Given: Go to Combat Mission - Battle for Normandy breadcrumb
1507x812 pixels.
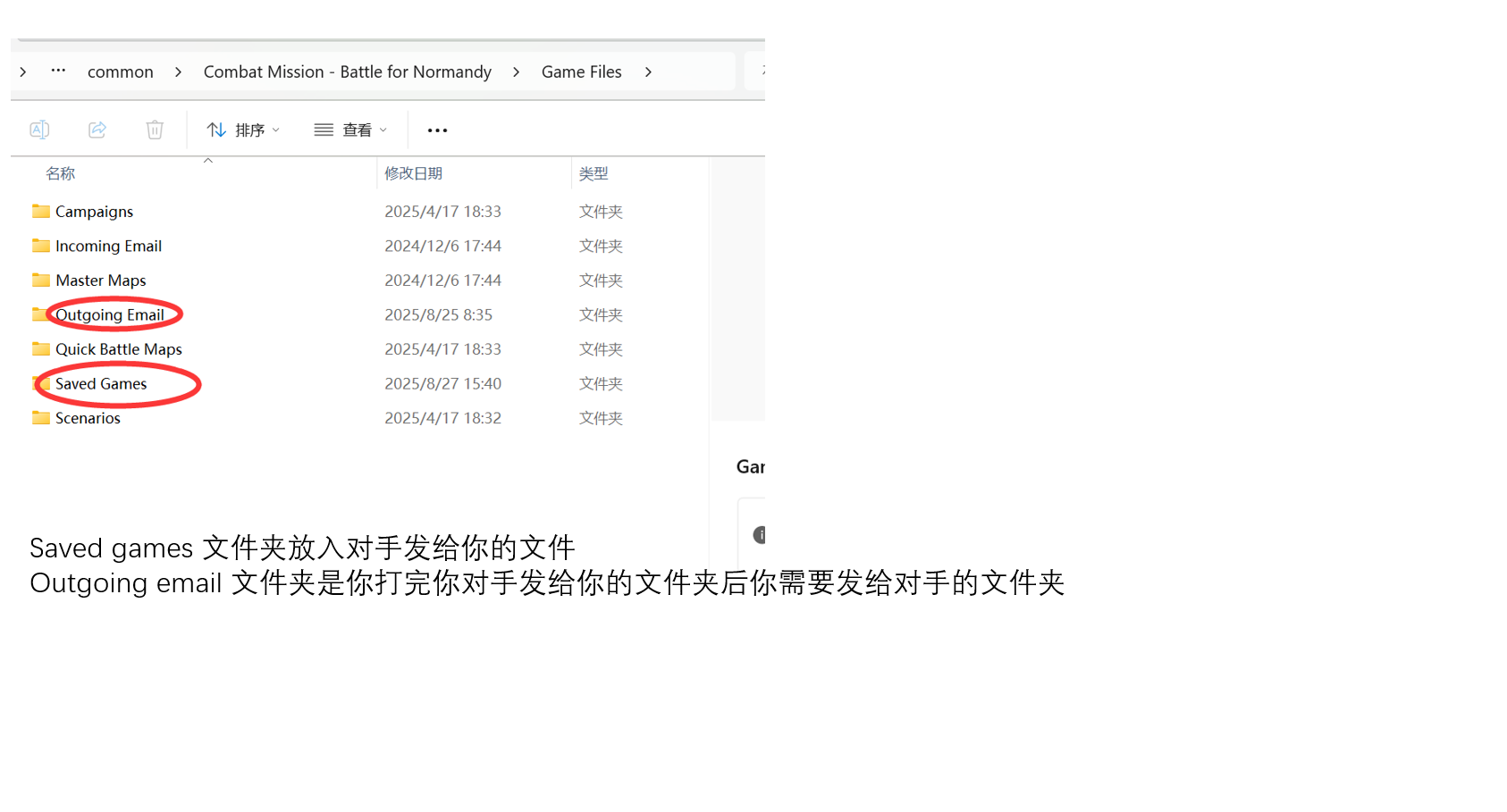Looking at the screenshot, I should 347,72.
